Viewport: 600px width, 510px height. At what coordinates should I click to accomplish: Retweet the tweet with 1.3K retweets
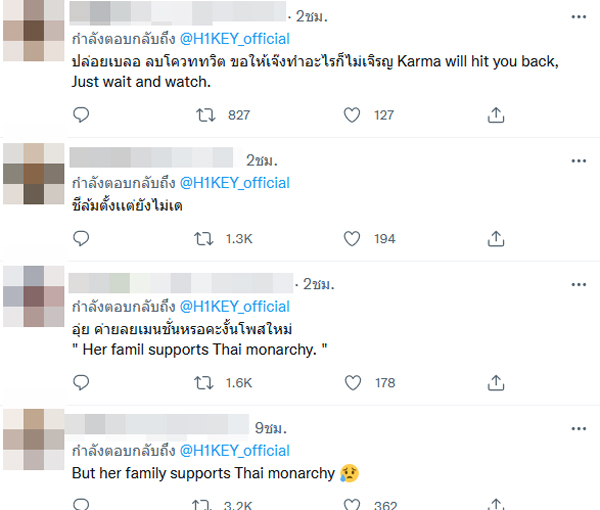(x=204, y=239)
